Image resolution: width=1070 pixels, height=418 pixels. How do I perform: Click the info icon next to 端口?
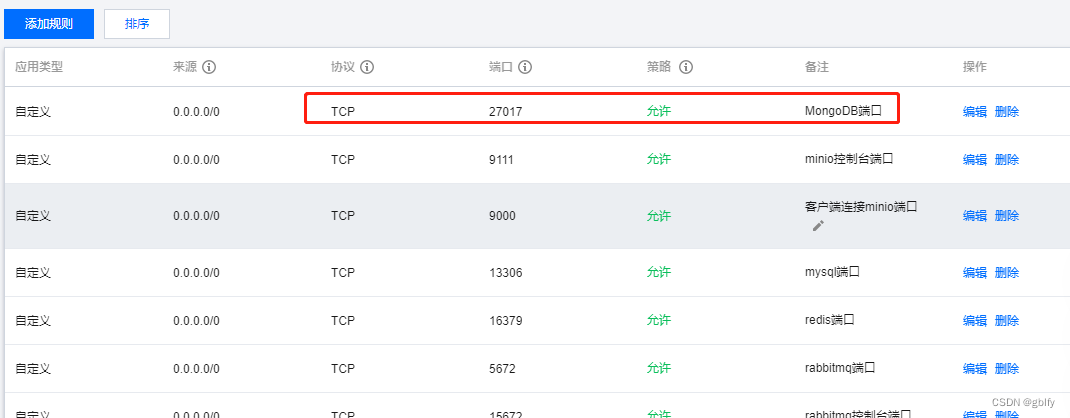[525, 68]
